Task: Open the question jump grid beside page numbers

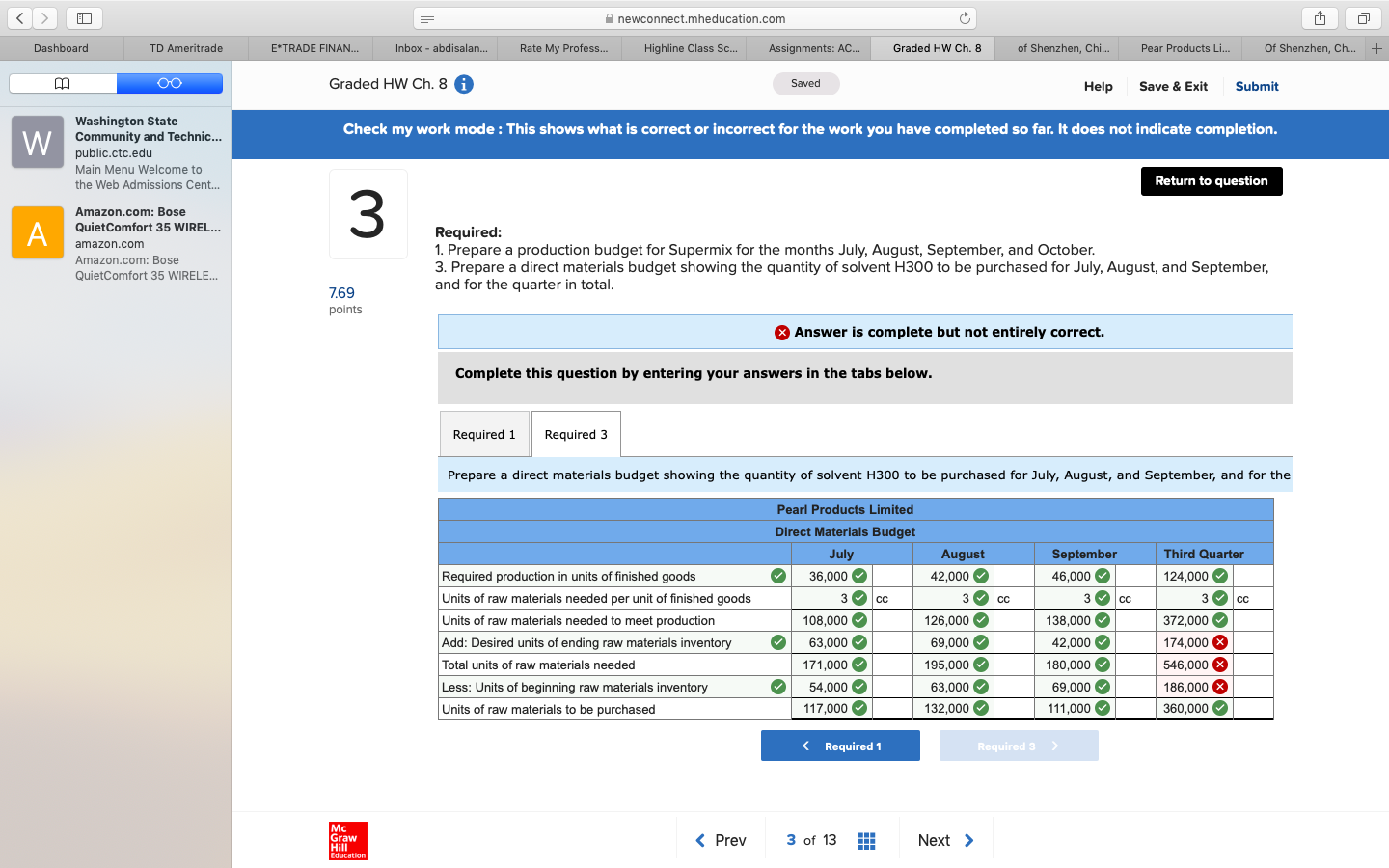Action: [866, 840]
